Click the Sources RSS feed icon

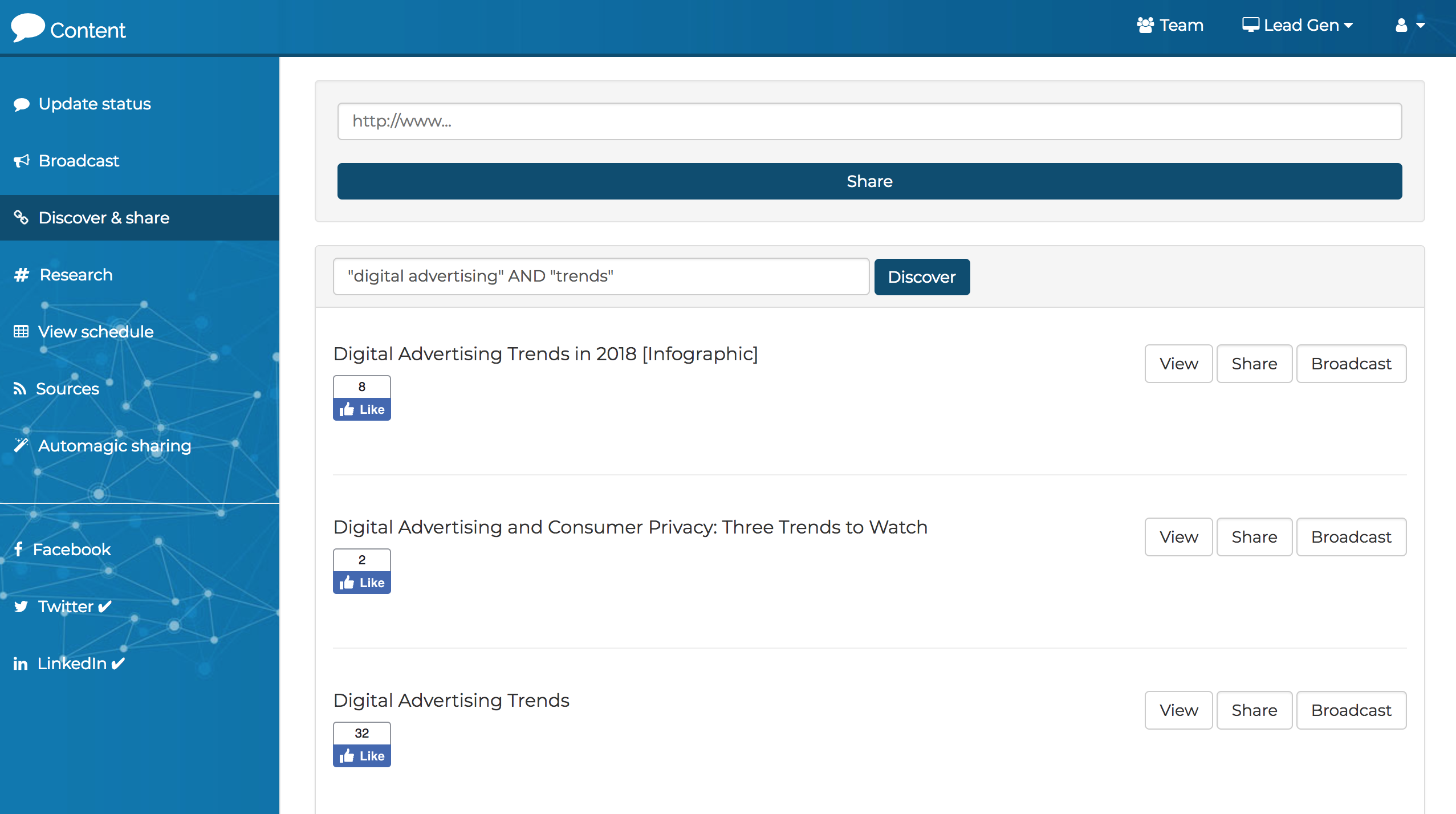coord(20,389)
